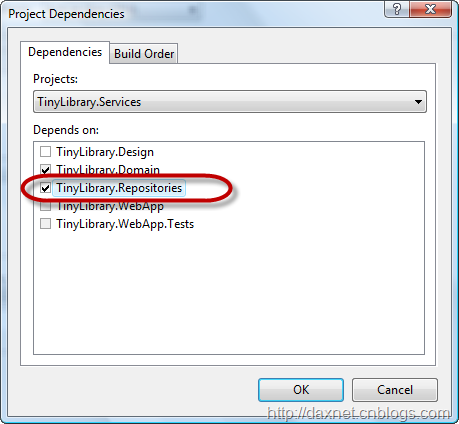Uncheck the TinyLibrary.Domain checkbox
This screenshot has height=424, width=459.
click(45, 170)
